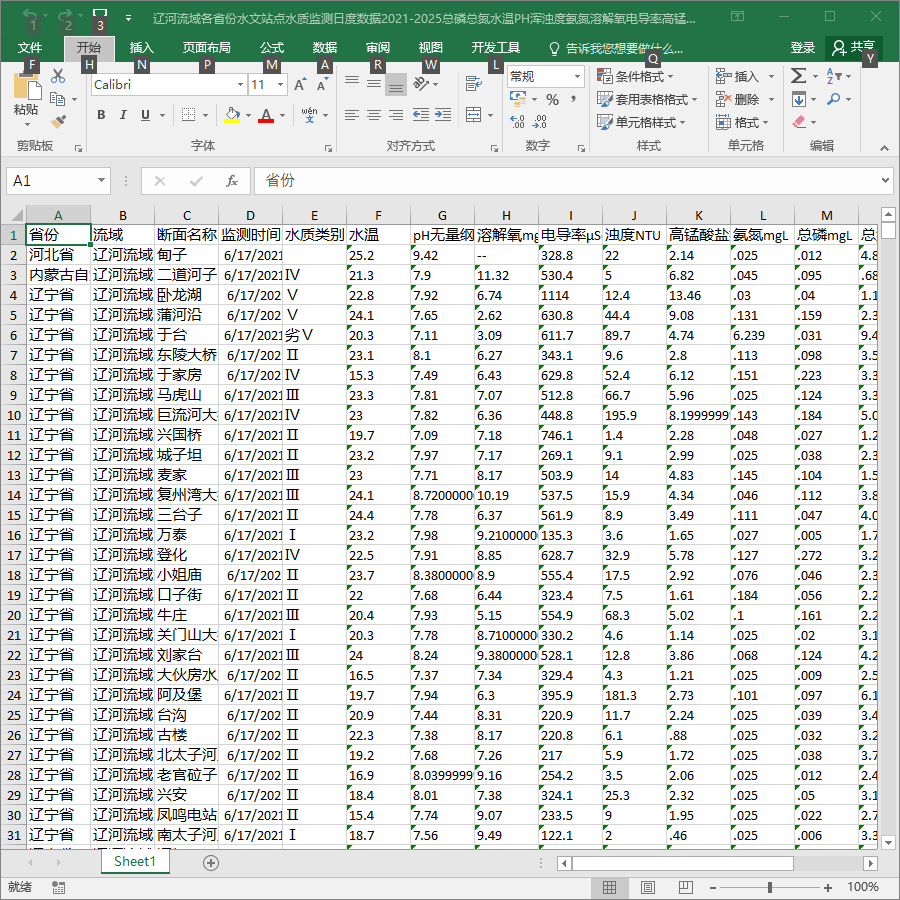
Task: Toggle Underline formatting
Action: click(145, 115)
